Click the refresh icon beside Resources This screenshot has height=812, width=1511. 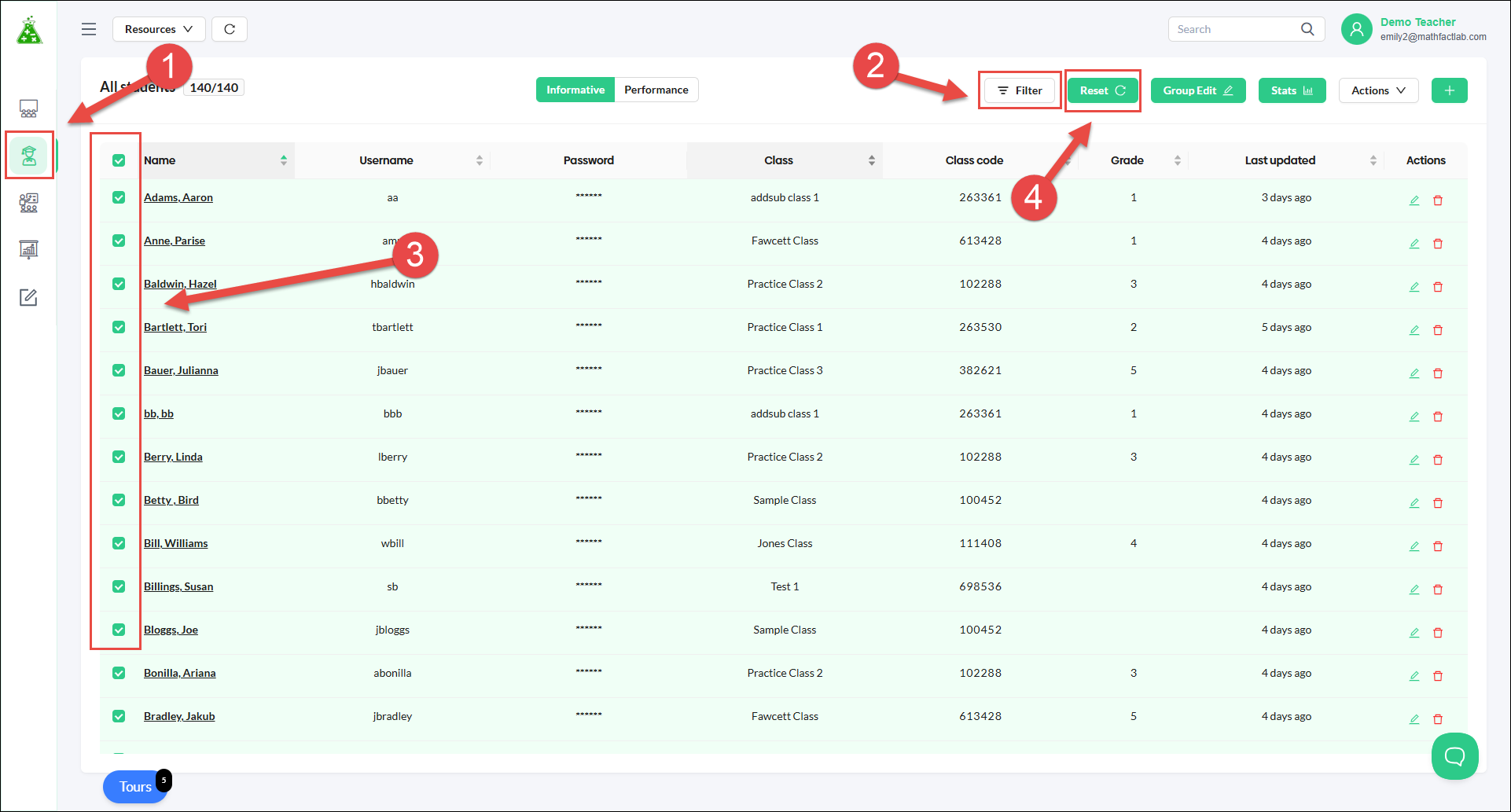(230, 29)
